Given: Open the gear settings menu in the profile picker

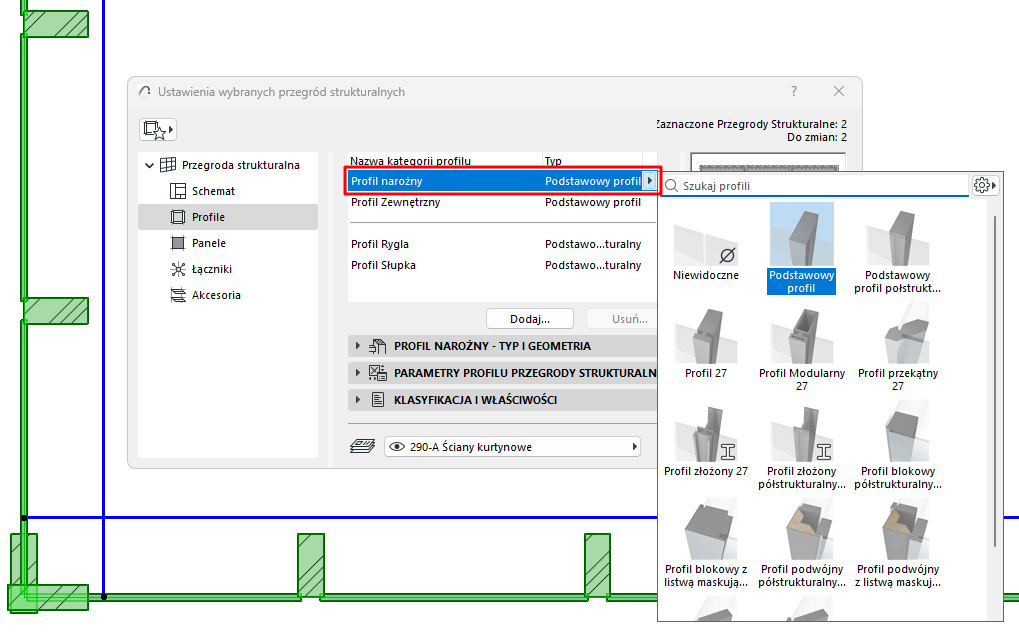Looking at the screenshot, I should tap(985, 185).
